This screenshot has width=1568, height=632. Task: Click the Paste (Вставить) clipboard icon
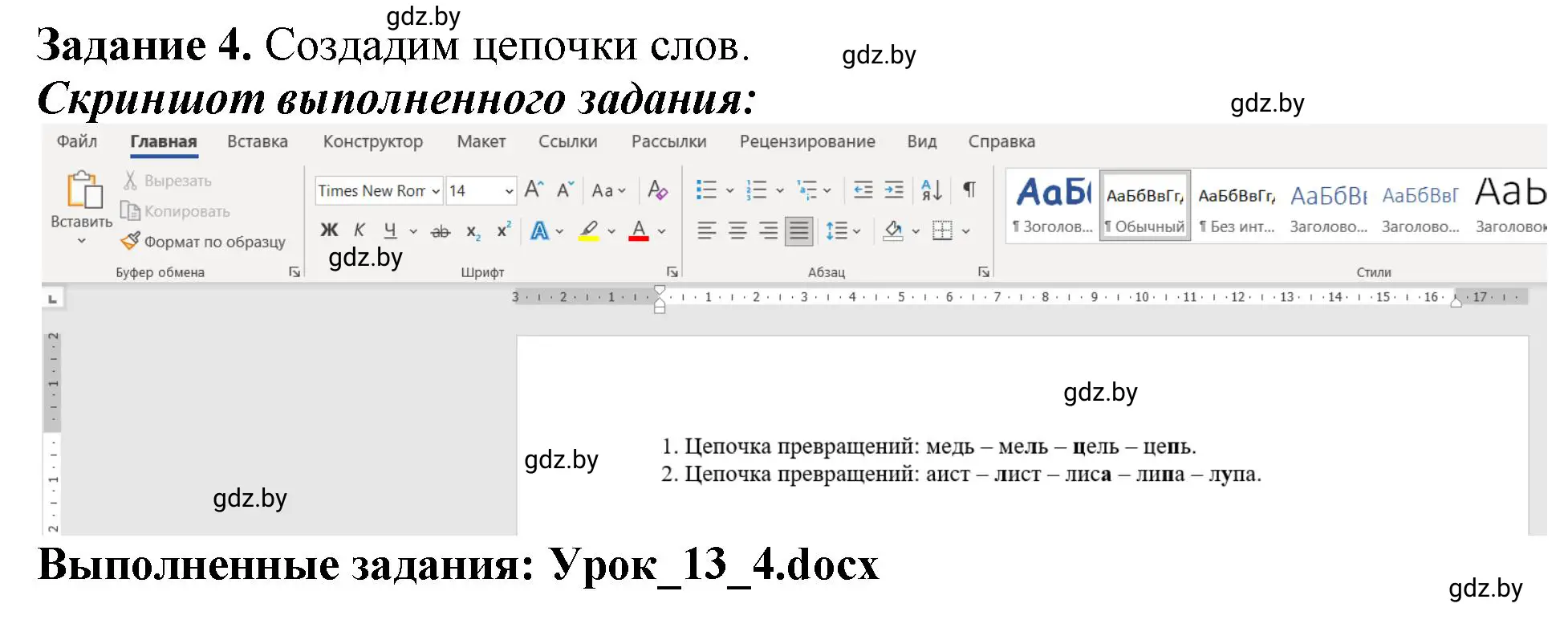click(83, 190)
